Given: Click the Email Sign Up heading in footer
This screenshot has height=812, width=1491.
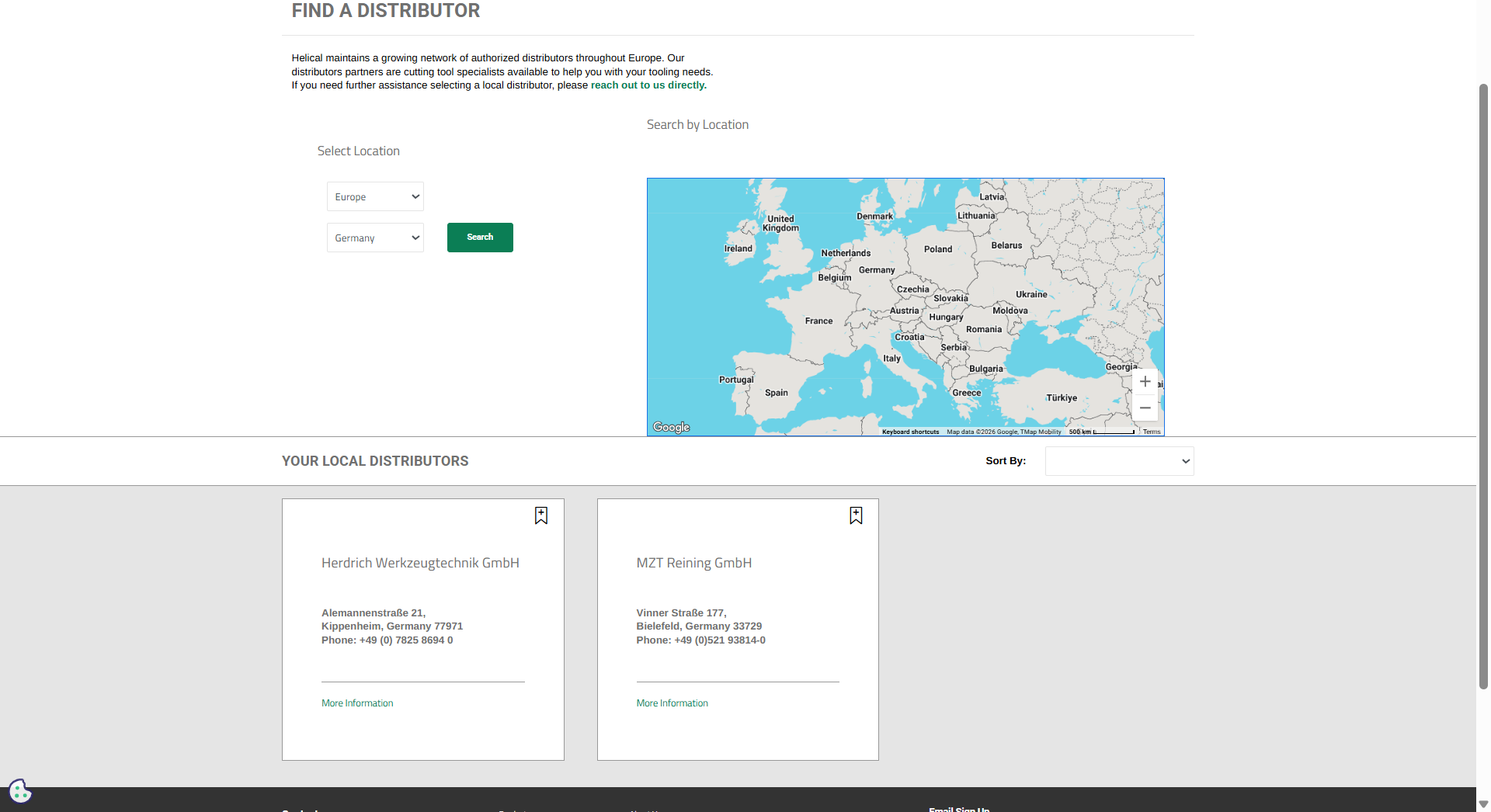Looking at the screenshot, I should 958,809.
